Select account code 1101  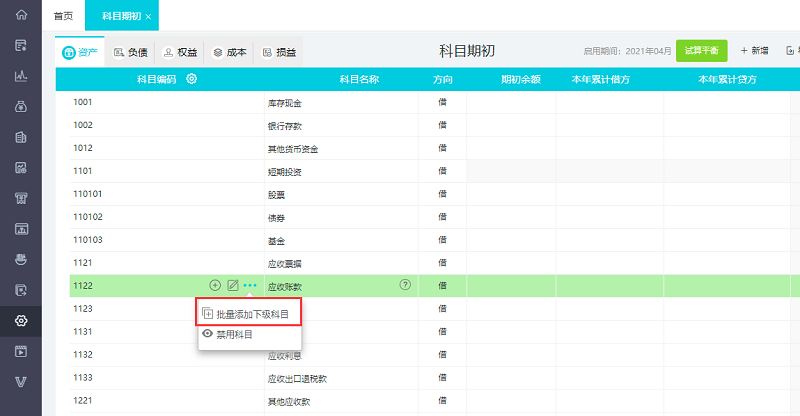(x=83, y=171)
